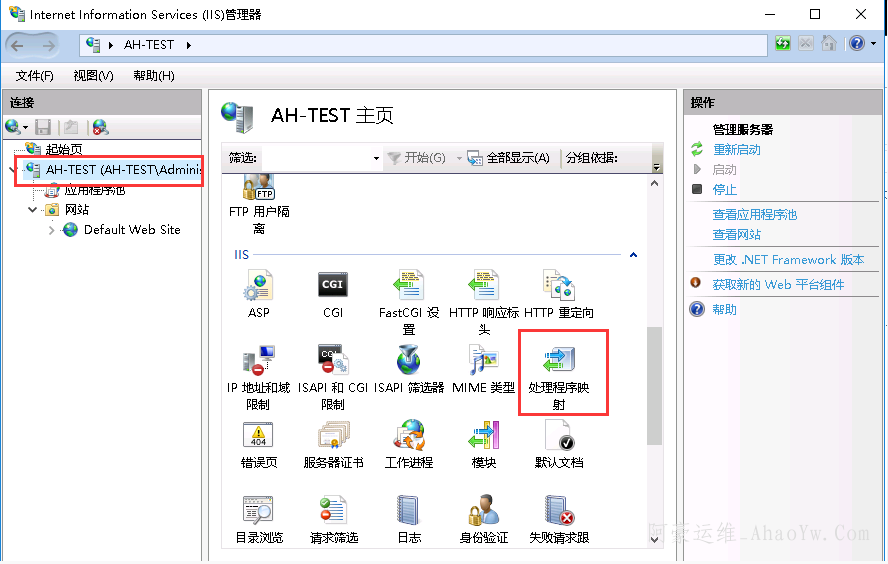
Task: Open the 身份验证 authentication icon
Action: tap(483, 512)
